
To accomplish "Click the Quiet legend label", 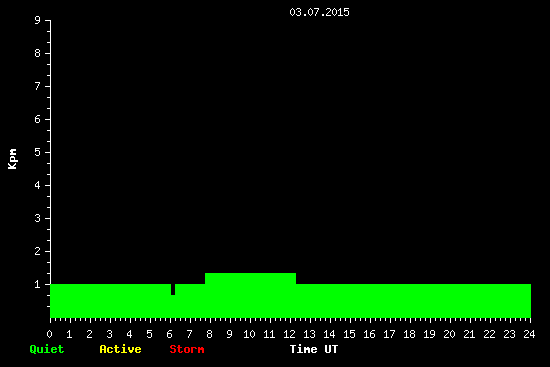I will click(x=47, y=349).
